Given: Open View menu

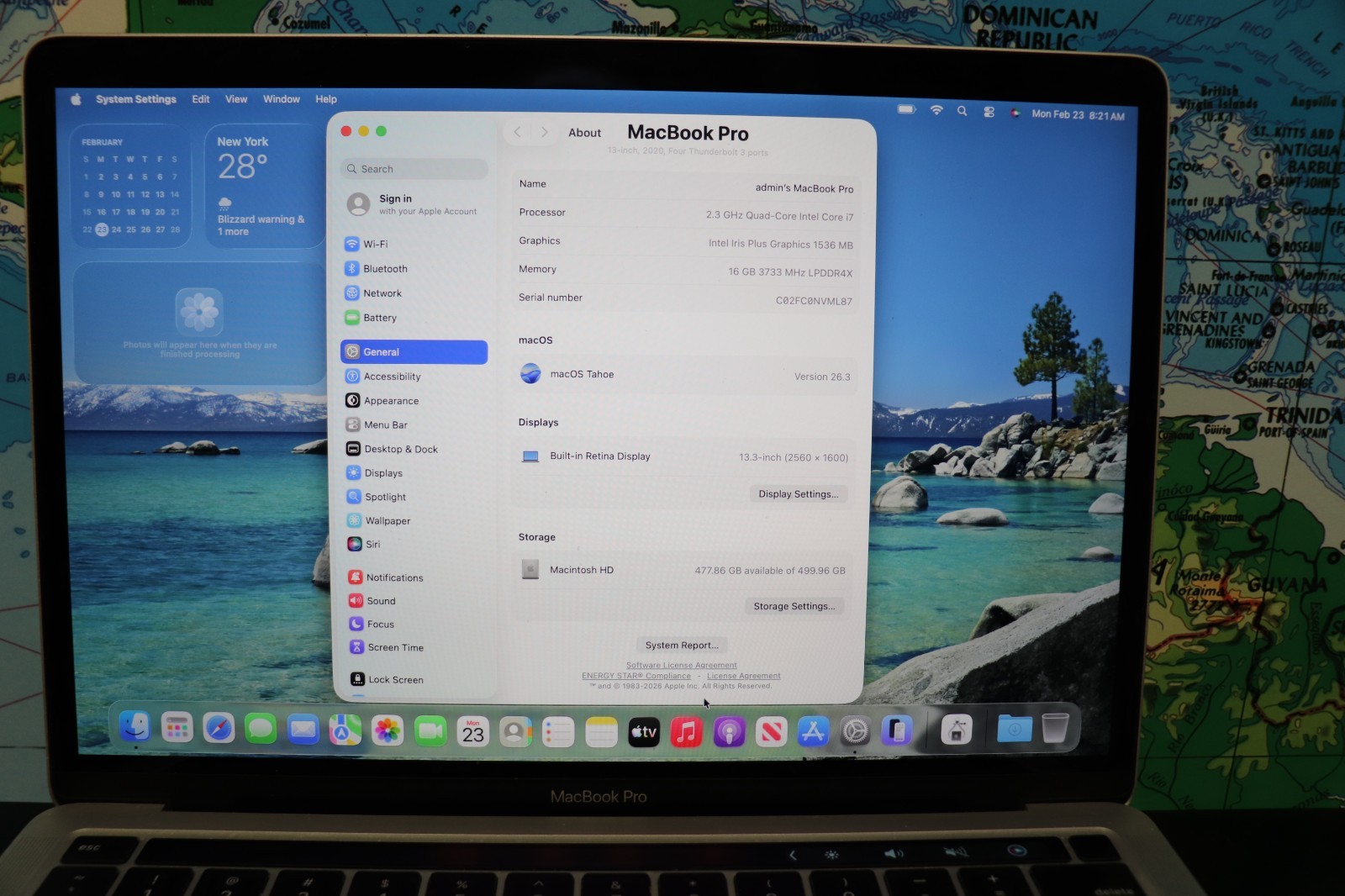Looking at the screenshot, I should pyautogui.click(x=236, y=99).
